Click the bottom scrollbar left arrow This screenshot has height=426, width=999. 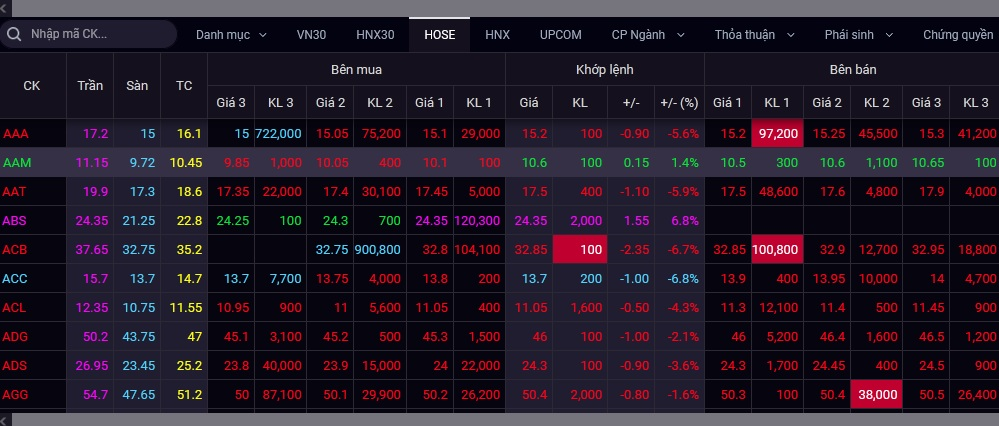5,419
